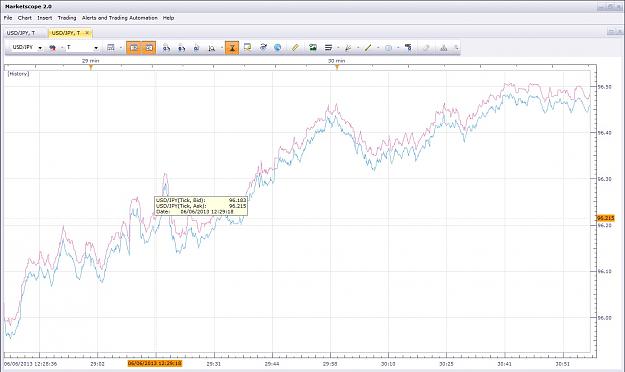Open the magnifier zoom dropdown arrow
The image size is (625, 372).
[x=222, y=48]
